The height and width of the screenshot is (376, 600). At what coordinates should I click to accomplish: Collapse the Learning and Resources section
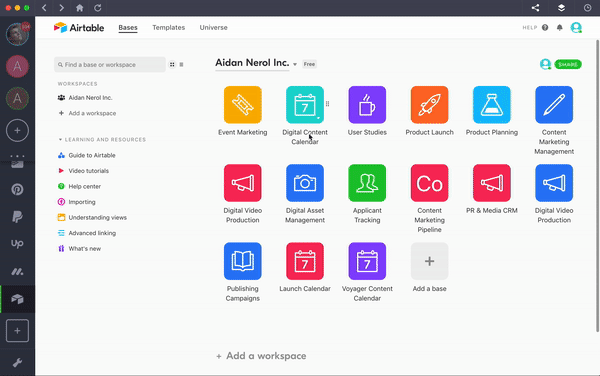[60, 140]
